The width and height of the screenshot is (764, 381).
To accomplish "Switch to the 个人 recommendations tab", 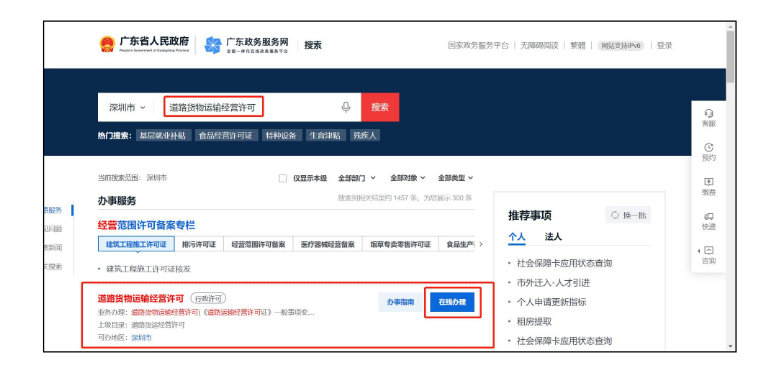I will (516, 237).
